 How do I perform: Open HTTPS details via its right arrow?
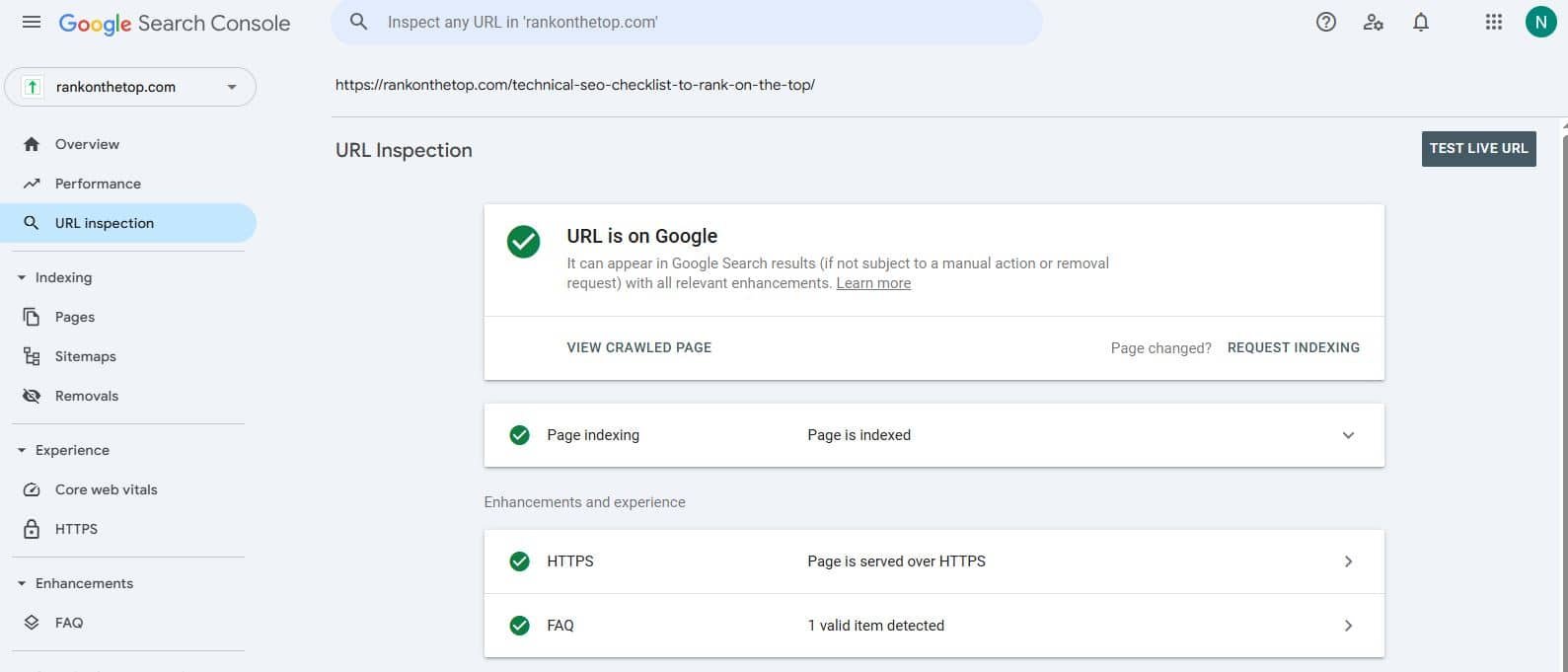[1348, 561]
